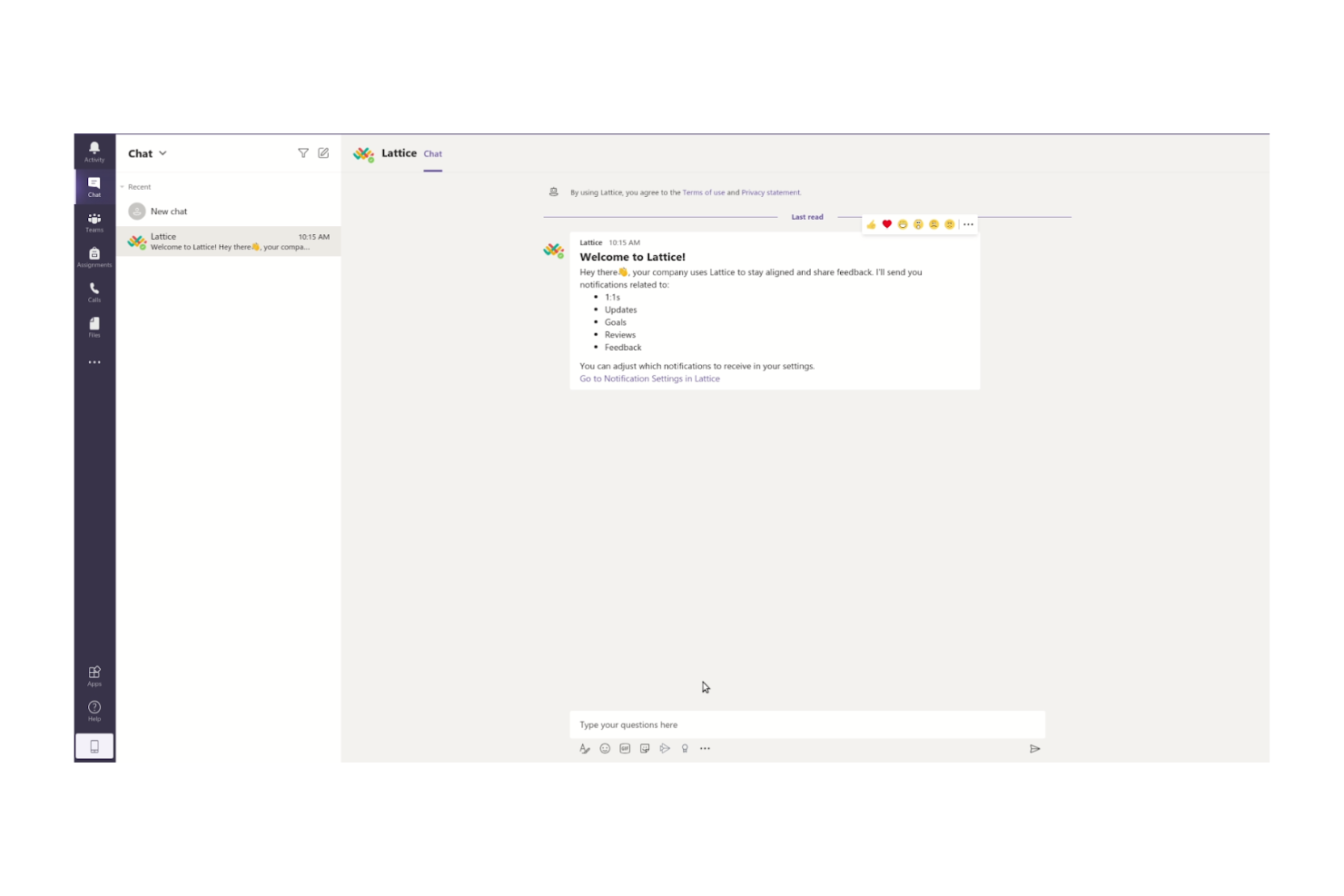React with surprised face emoji
Image resolution: width=1344 pixels, height=896 pixels.
click(918, 224)
